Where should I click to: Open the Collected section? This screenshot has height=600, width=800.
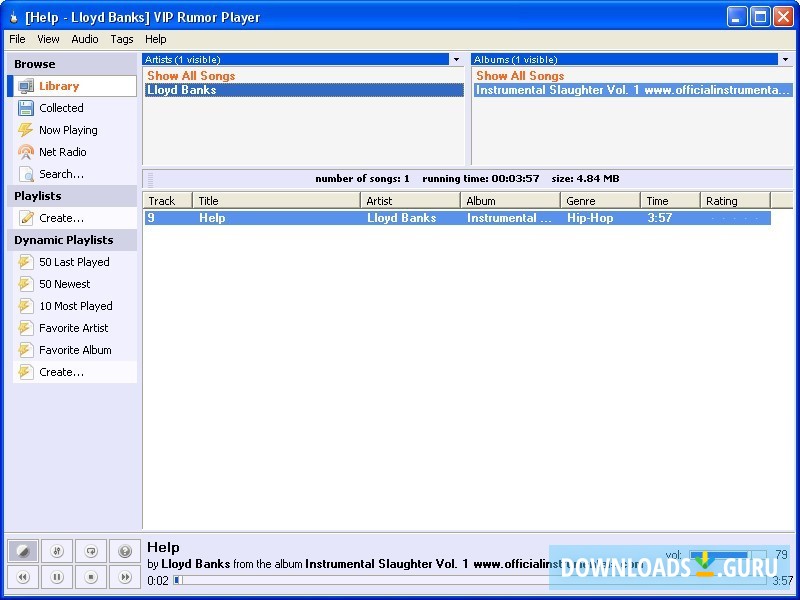click(72, 108)
